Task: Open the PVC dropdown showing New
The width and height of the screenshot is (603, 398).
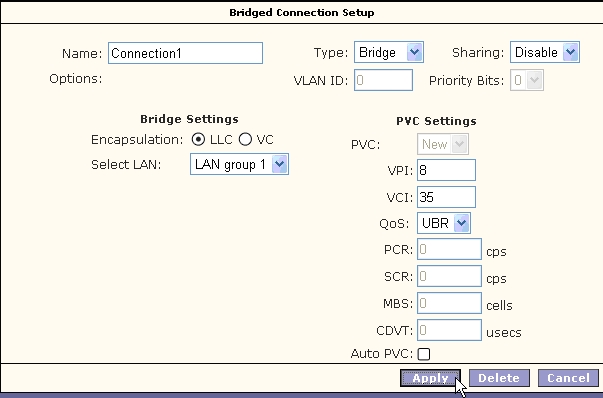Action: pyautogui.click(x=443, y=144)
